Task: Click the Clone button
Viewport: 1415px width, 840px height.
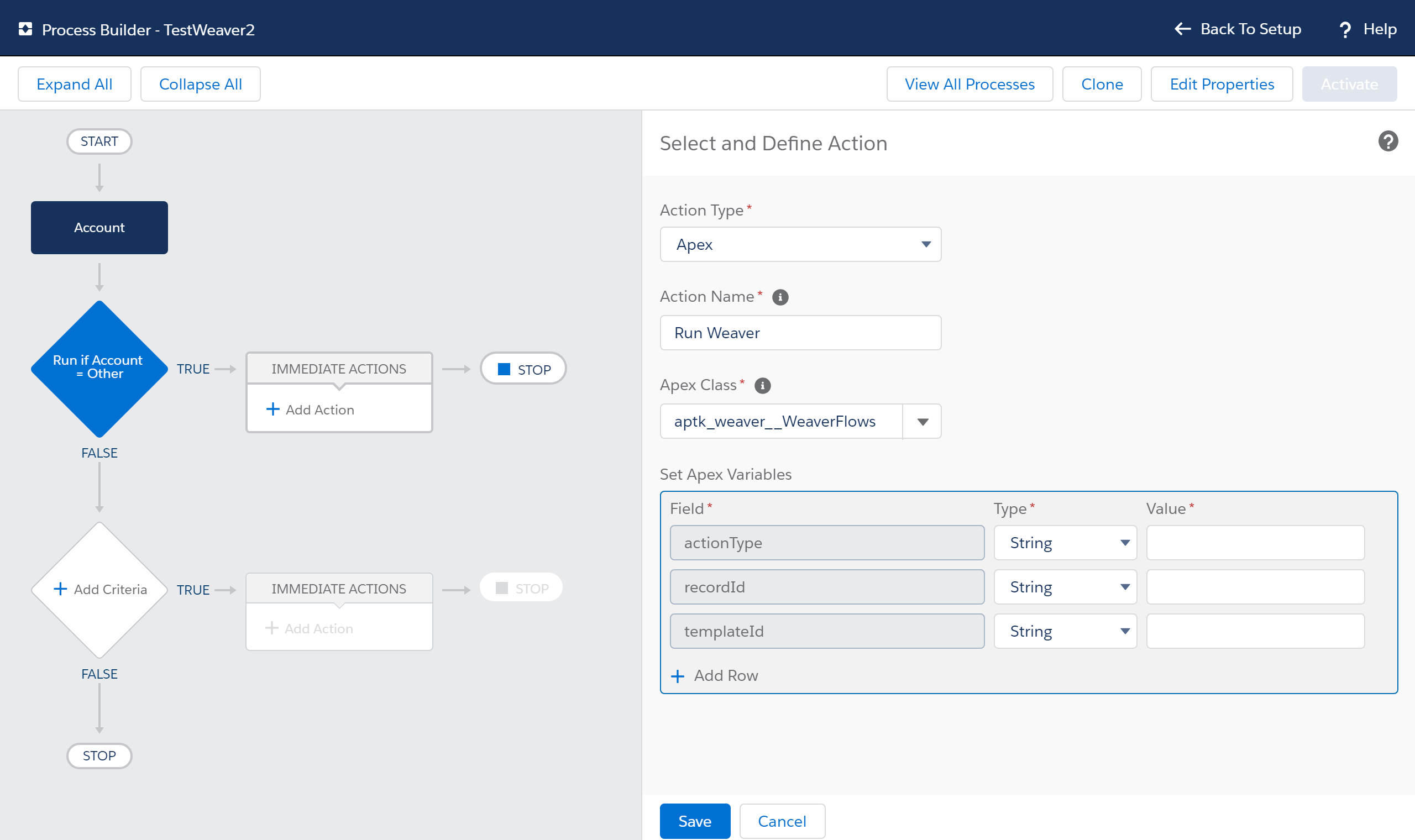Action: pyautogui.click(x=1101, y=84)
